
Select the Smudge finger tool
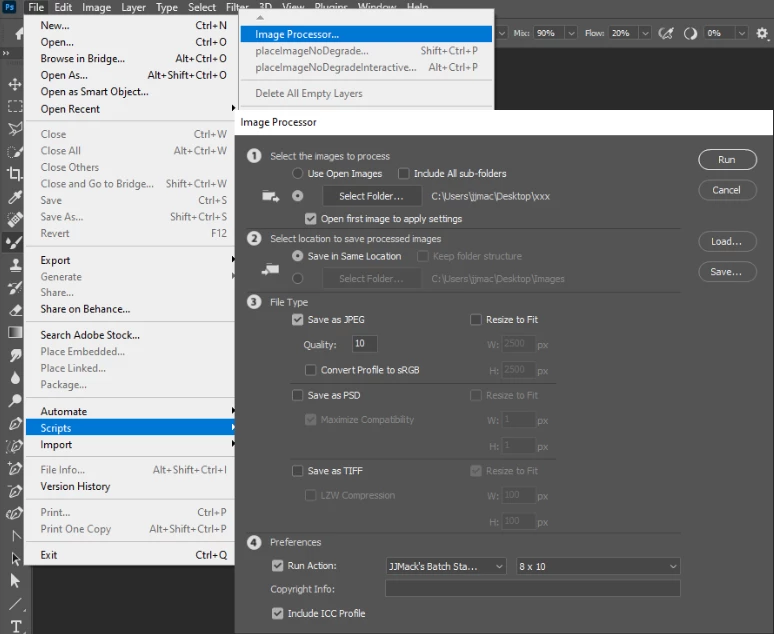pyautogui.click(x=15, y=355)
